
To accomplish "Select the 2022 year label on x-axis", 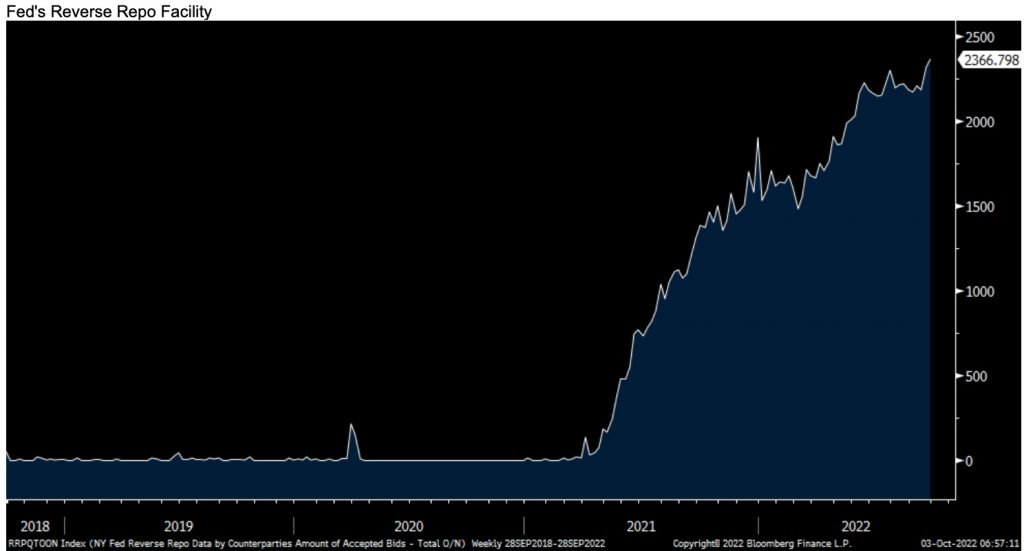I will [x=857, y=525].
